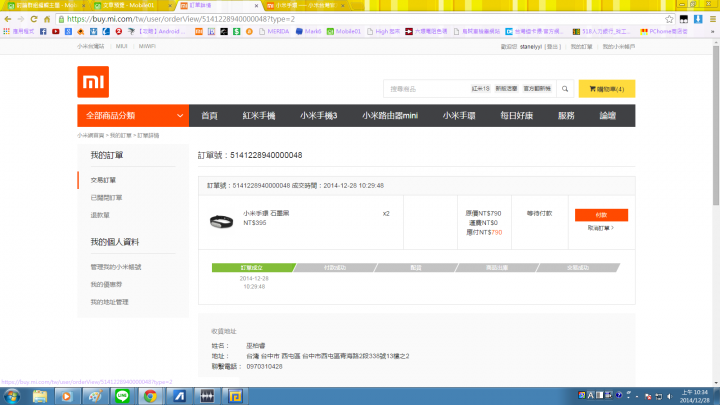Select 退款單 in the sidebar

point(100,215)
